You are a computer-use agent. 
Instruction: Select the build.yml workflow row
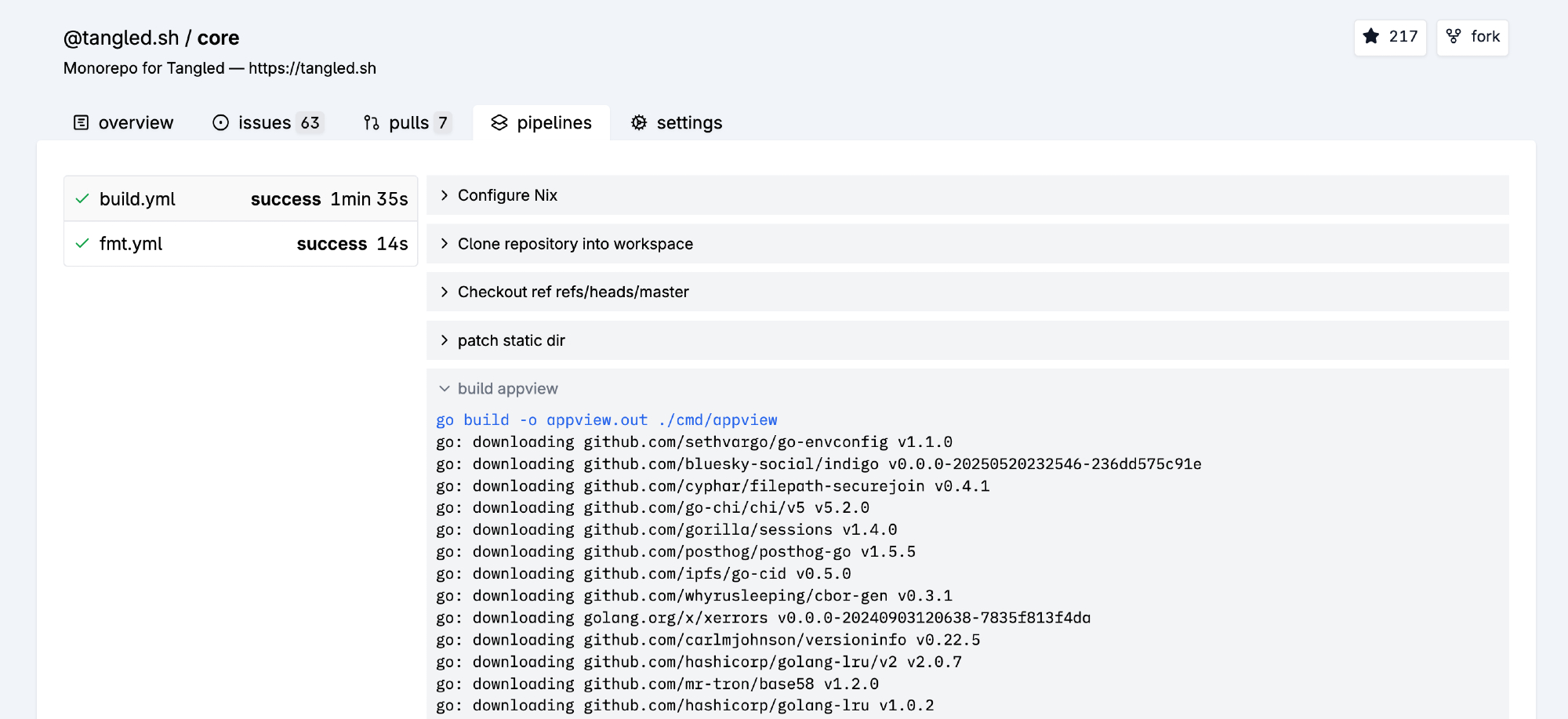pyautogui.click(x=240, y=199)
